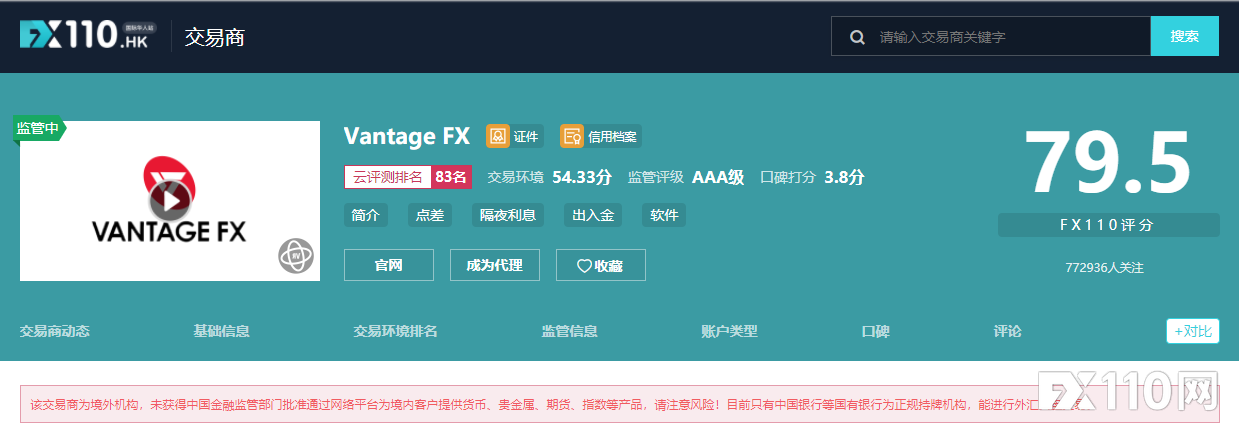
Task: Switch to 交易商动态 tab
Action: (55, 331)
